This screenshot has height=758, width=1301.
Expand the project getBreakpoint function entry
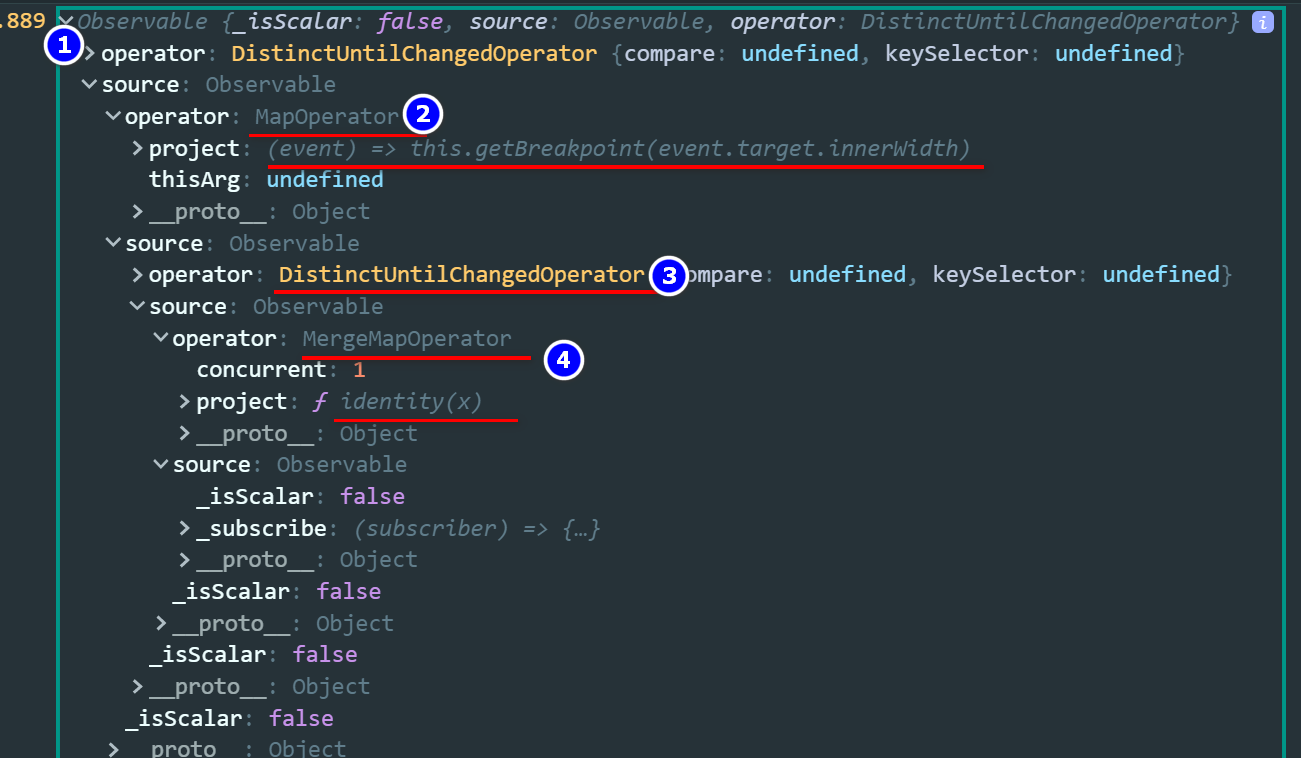point(137,149)
